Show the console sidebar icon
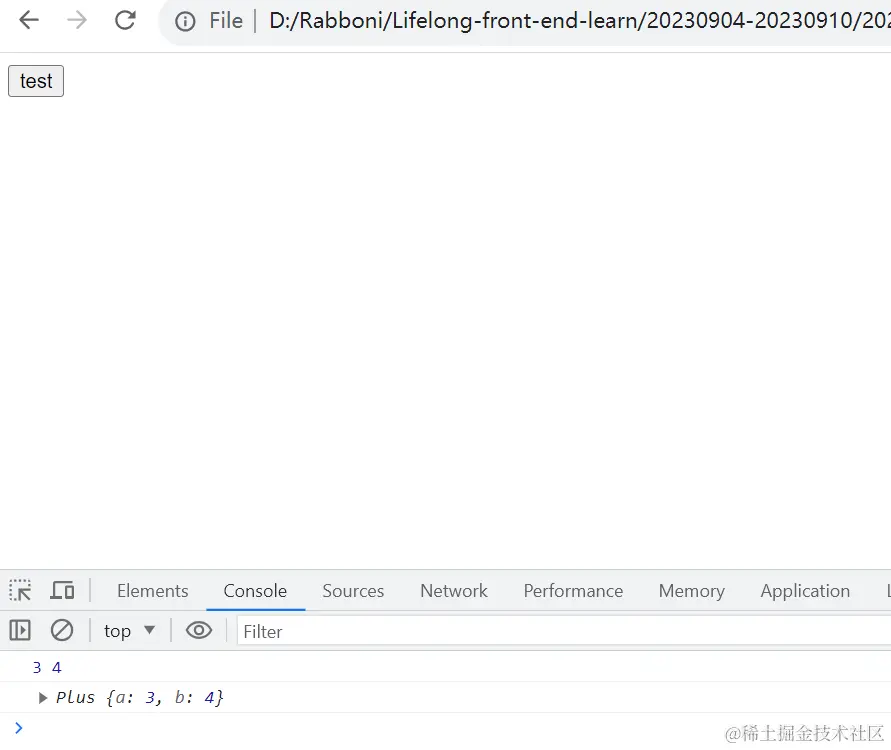 tap(20, 630)
